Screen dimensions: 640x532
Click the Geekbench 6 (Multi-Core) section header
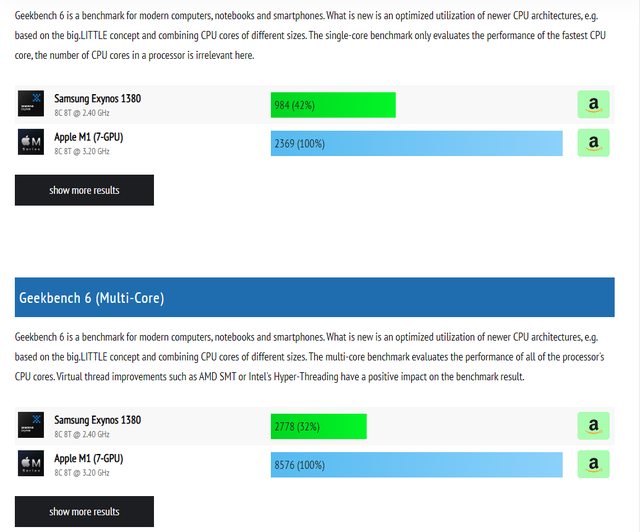click(x=314, y=298)
